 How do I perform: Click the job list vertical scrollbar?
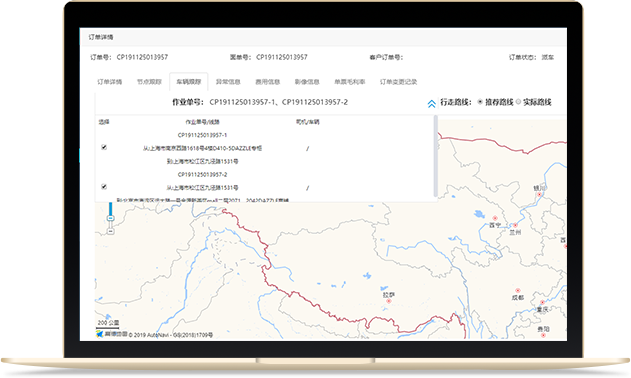(x=435, y=156)
